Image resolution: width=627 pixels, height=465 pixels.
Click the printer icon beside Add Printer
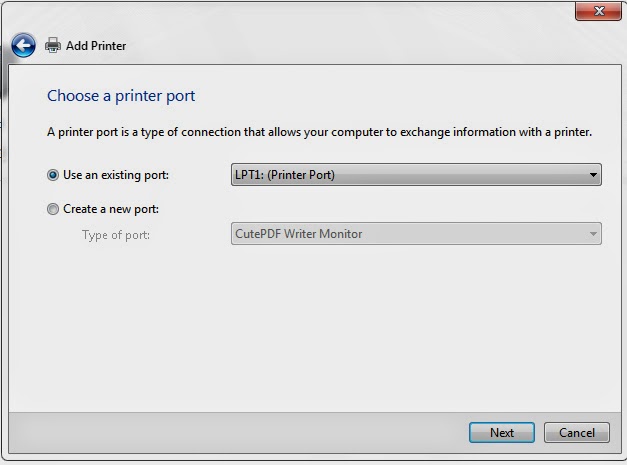point(53,45)
